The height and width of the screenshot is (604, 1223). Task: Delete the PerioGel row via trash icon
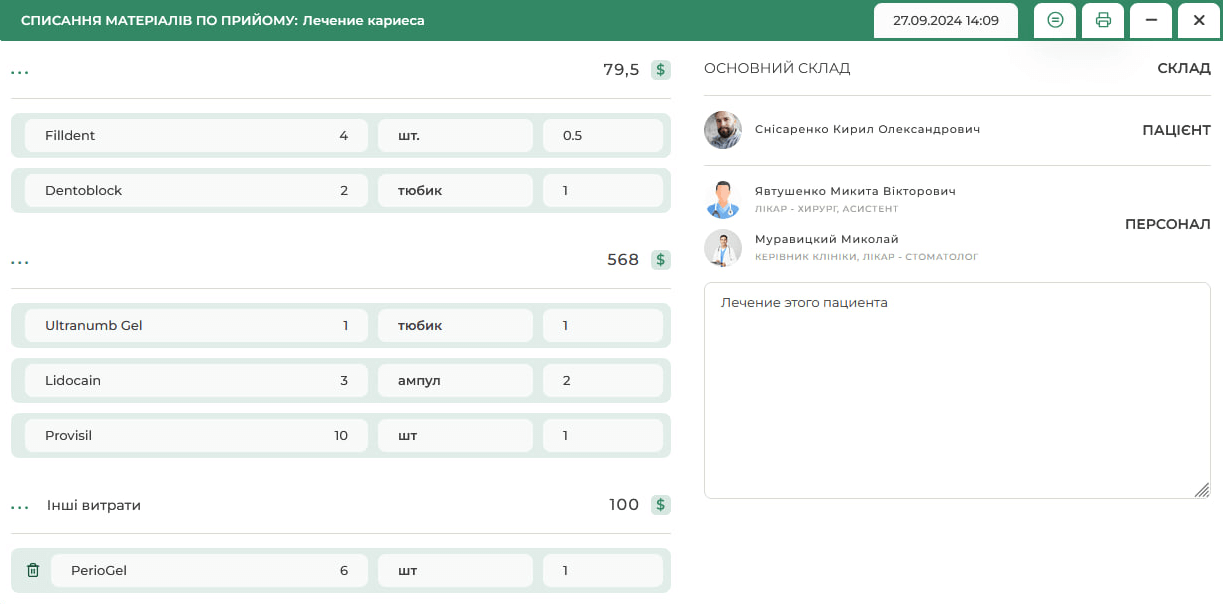[32, 570]
